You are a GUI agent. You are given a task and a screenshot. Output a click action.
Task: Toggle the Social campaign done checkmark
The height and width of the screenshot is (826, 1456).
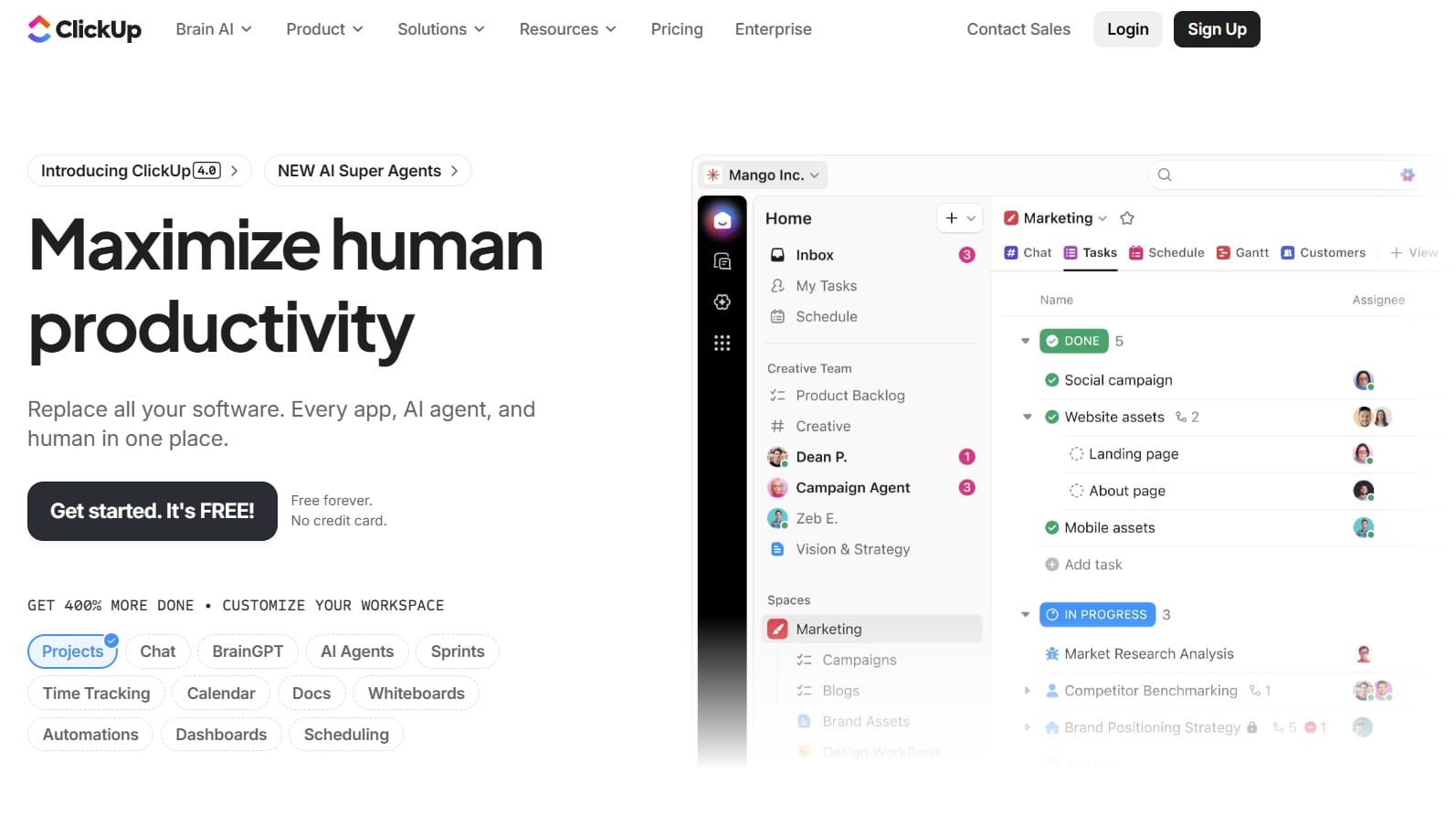tap(1052, 380)
